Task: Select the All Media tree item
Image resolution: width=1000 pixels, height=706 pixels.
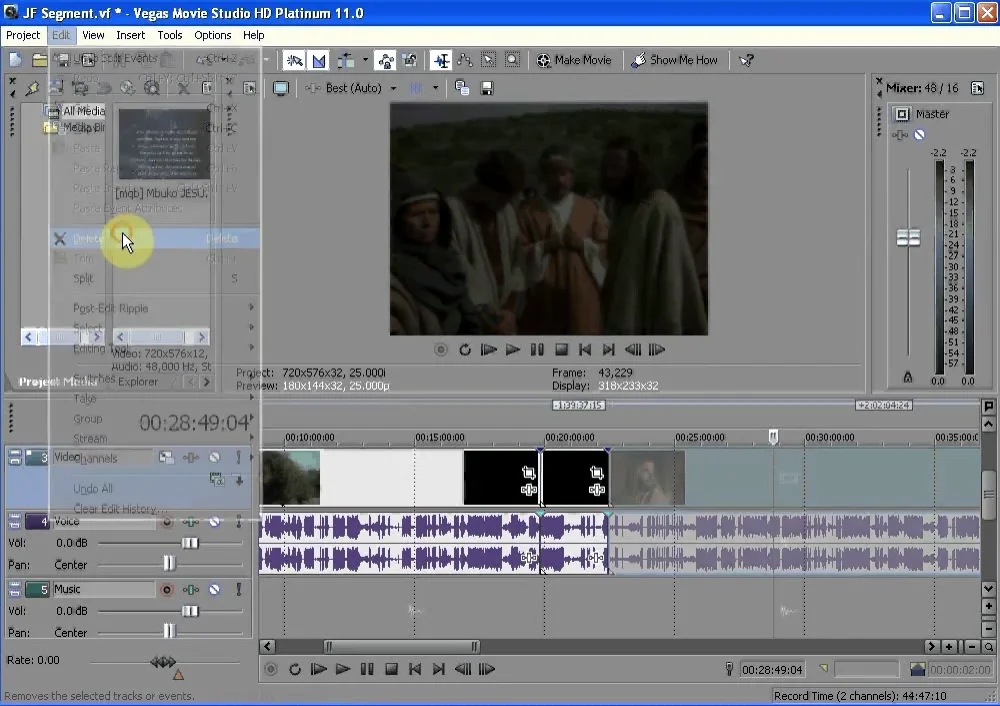Action: 84,111
